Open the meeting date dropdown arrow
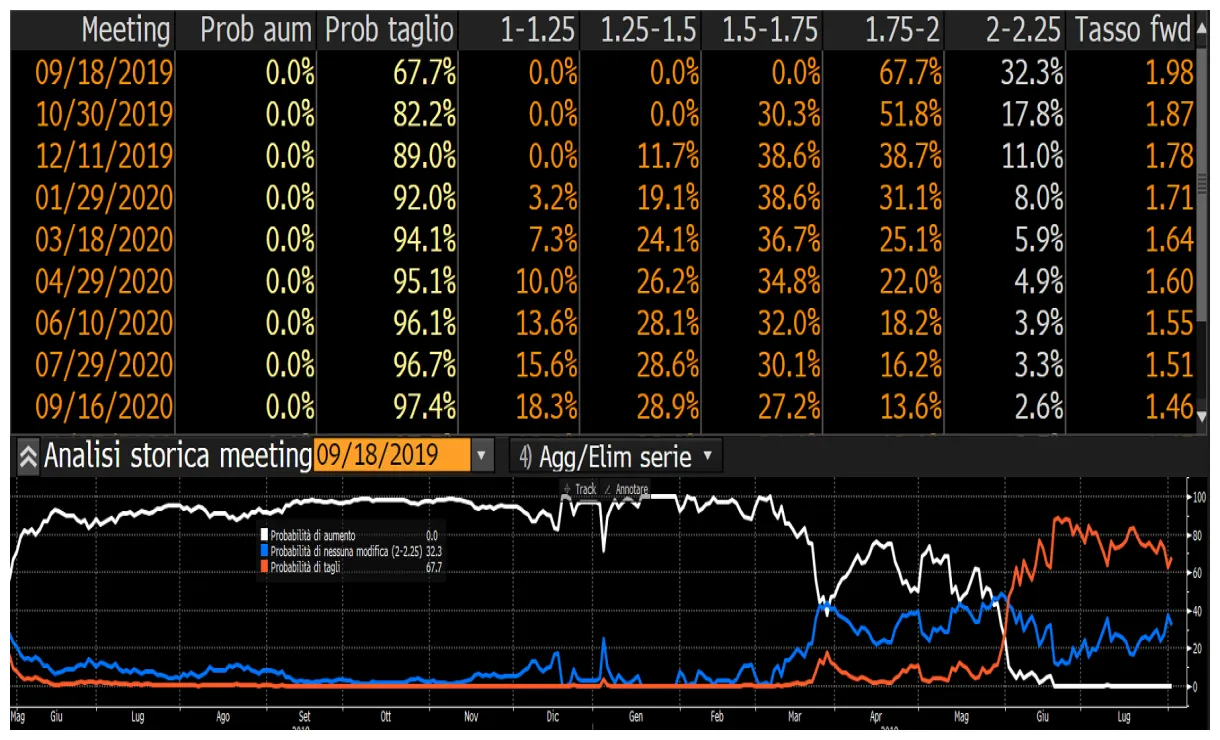This screenshot has height=740, width=1220. (x=482, y=457)
